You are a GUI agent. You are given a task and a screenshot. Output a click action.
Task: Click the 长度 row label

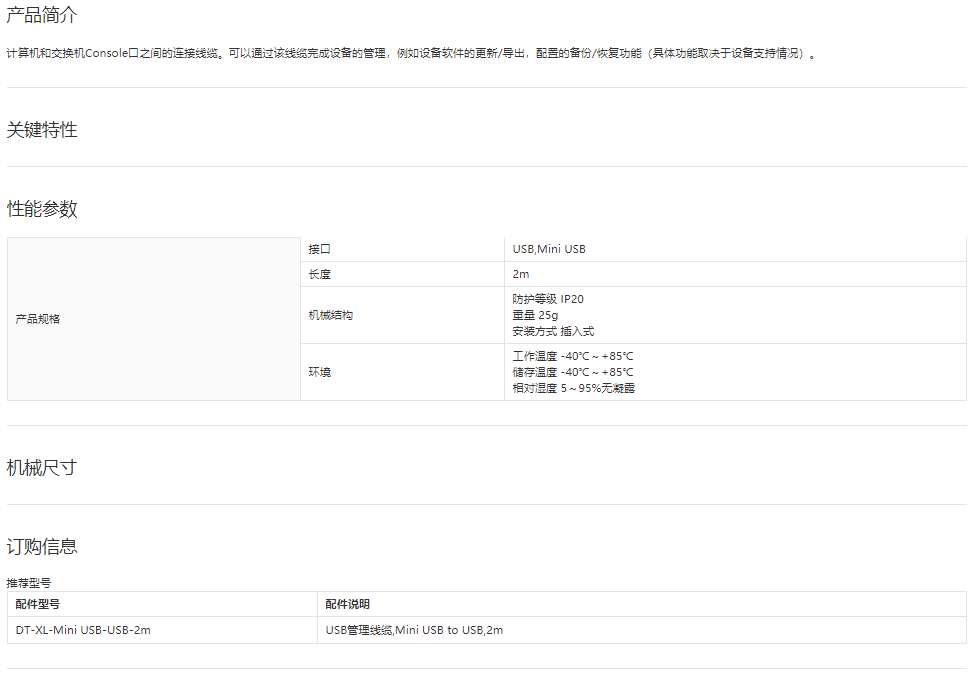coord(319,274)
